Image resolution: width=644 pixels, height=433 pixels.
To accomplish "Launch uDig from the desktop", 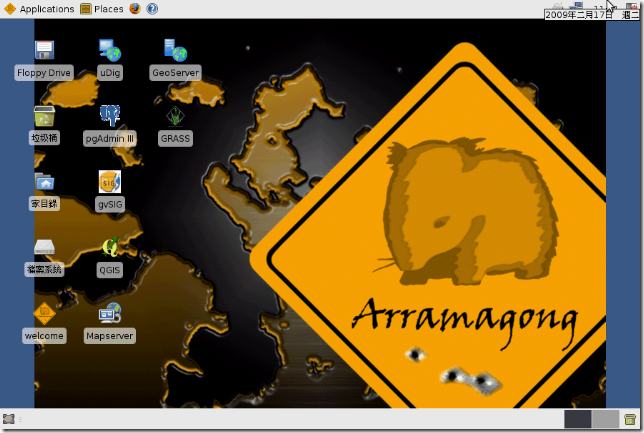I will [110, 51].
